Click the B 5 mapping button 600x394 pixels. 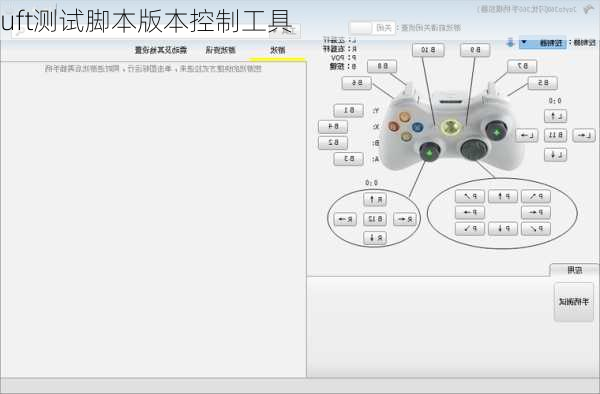543,83
